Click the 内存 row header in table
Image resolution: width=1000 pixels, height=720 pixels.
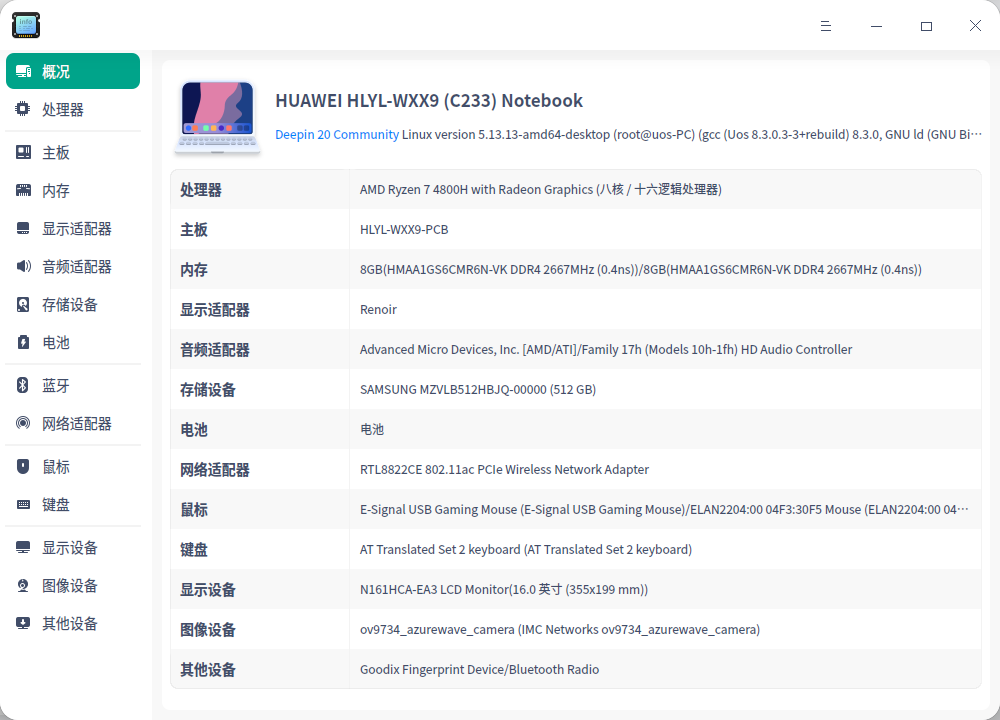[194, 270]
